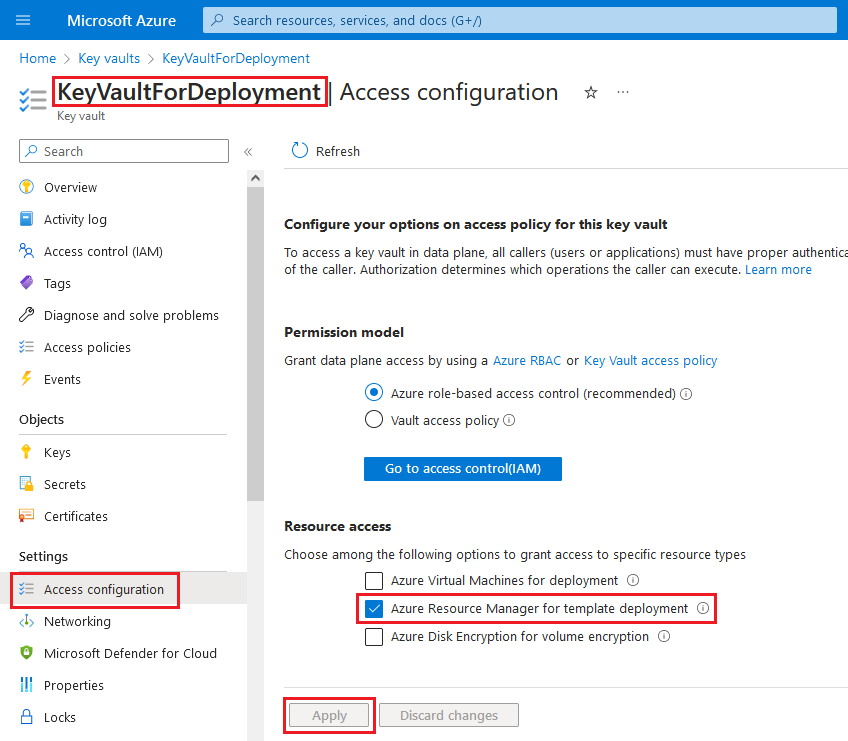Click info icon beside Azure Virtual Machines
The height and width of the screenshot is (741, 848).
click(633, 581)
